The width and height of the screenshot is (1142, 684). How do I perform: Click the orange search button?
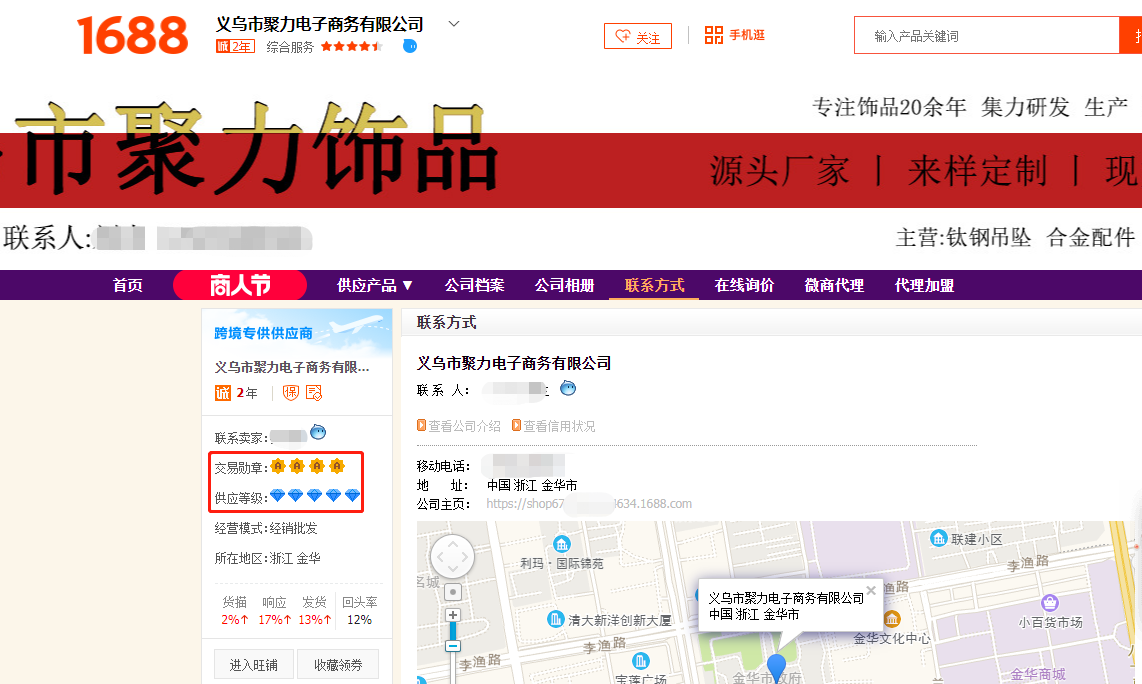pyautogui.click(x=1130, y=35)
